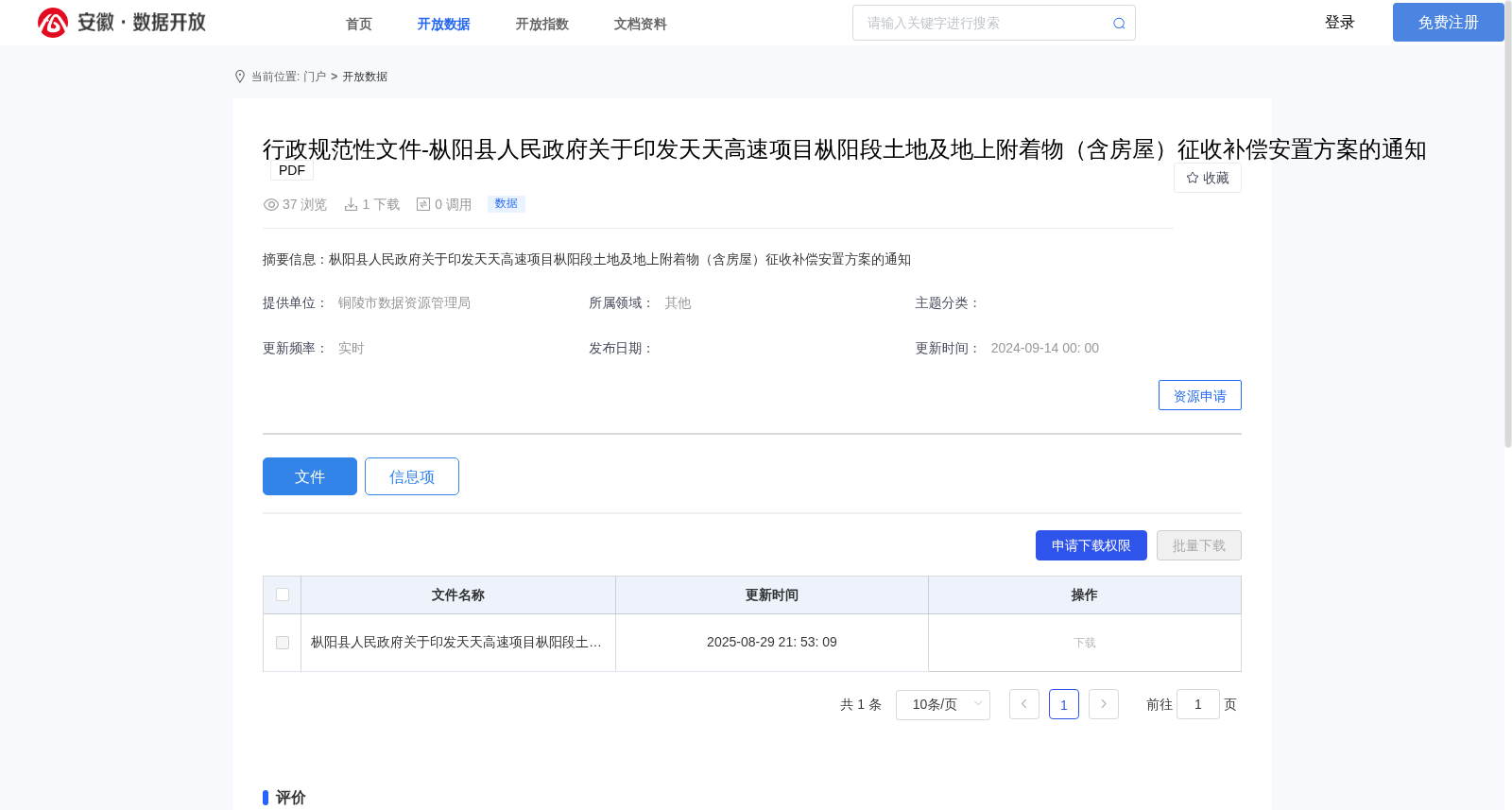Screen dimensions: 1512x810
Task: Click the PDF format tag
Action: coord(292,170)
